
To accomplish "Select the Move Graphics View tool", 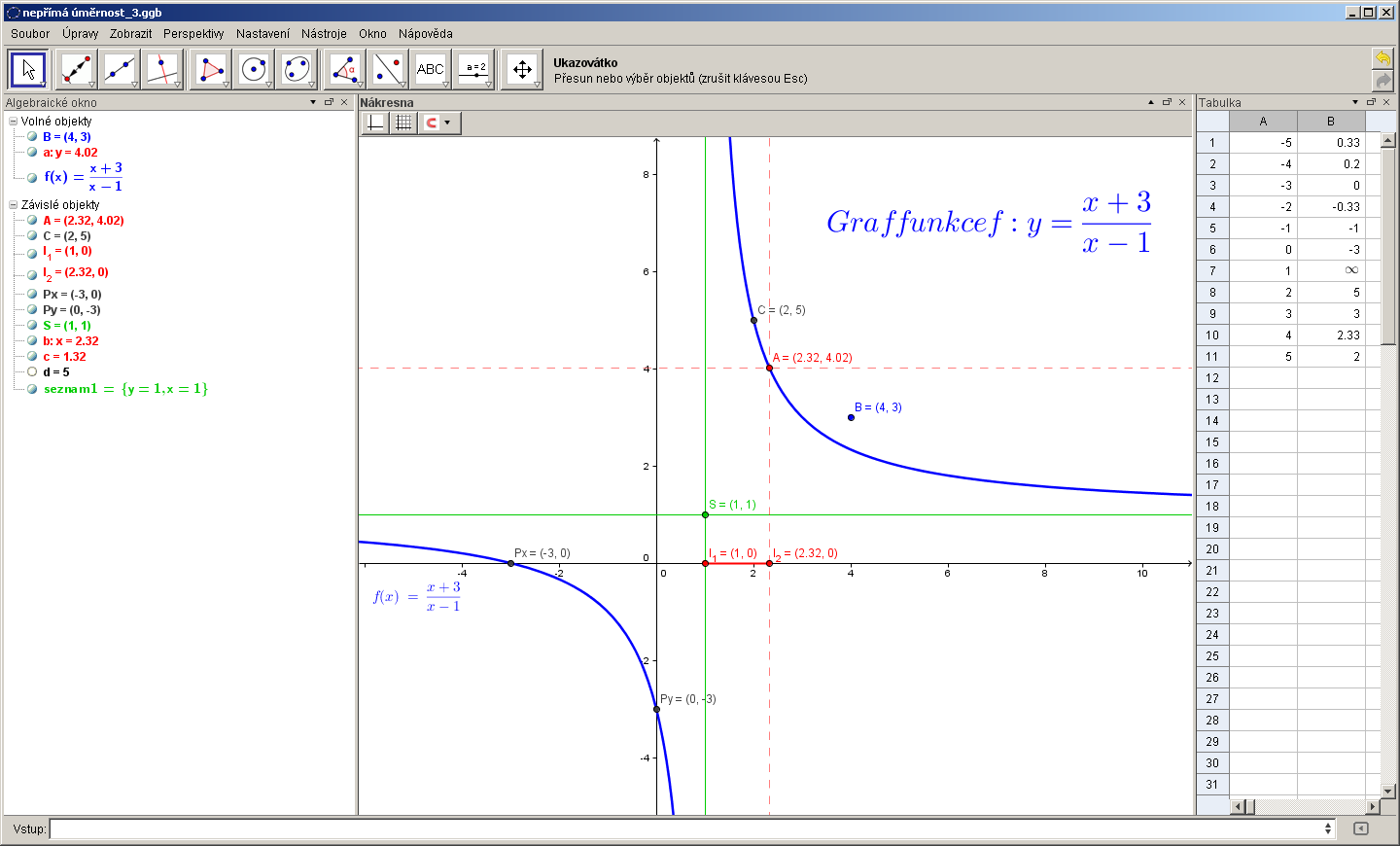I will (x=522, y=70).
